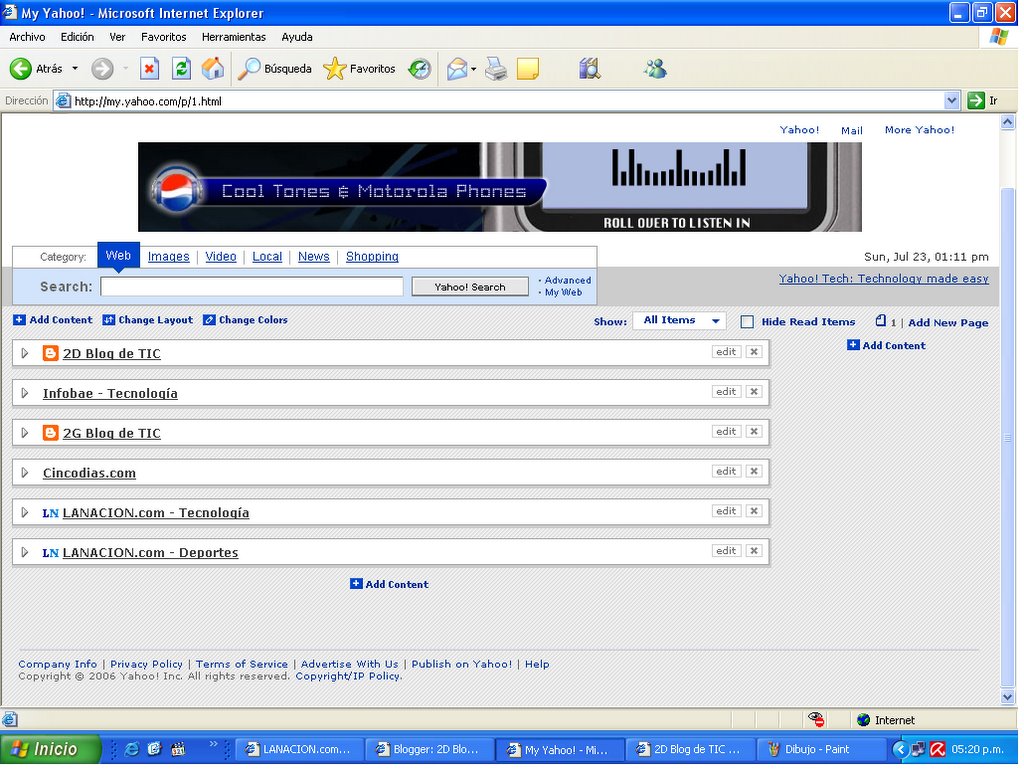
Task: Click the Advanced search link
Action: click(x=568, y=280)
